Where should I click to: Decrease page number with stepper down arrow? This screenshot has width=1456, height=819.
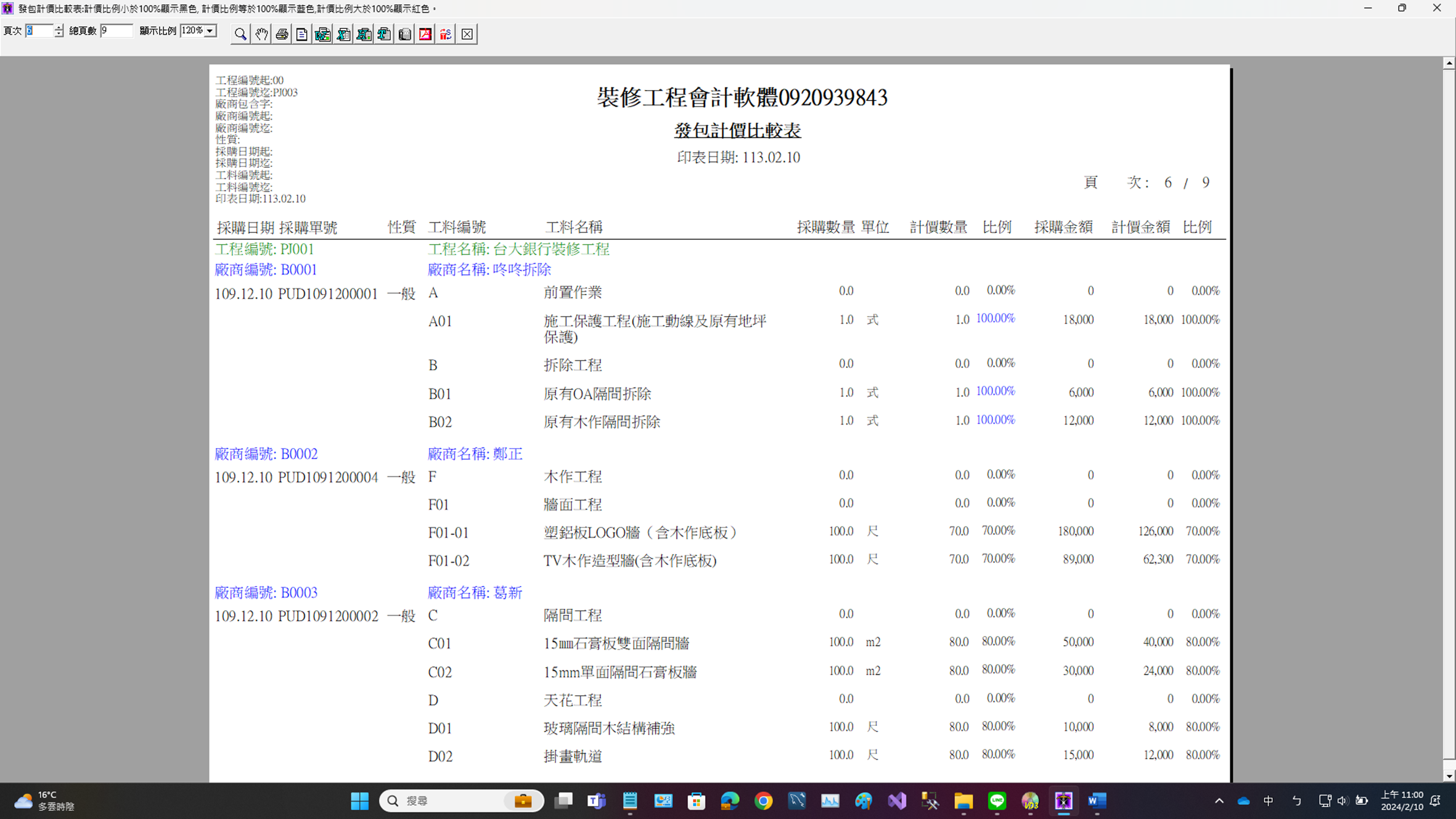(59, 34)
